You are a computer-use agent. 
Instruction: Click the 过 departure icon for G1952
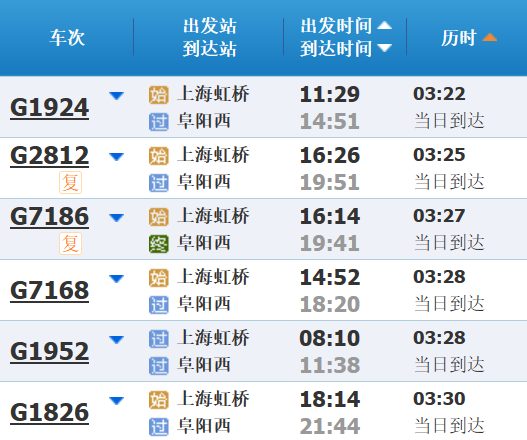point(159,339)
